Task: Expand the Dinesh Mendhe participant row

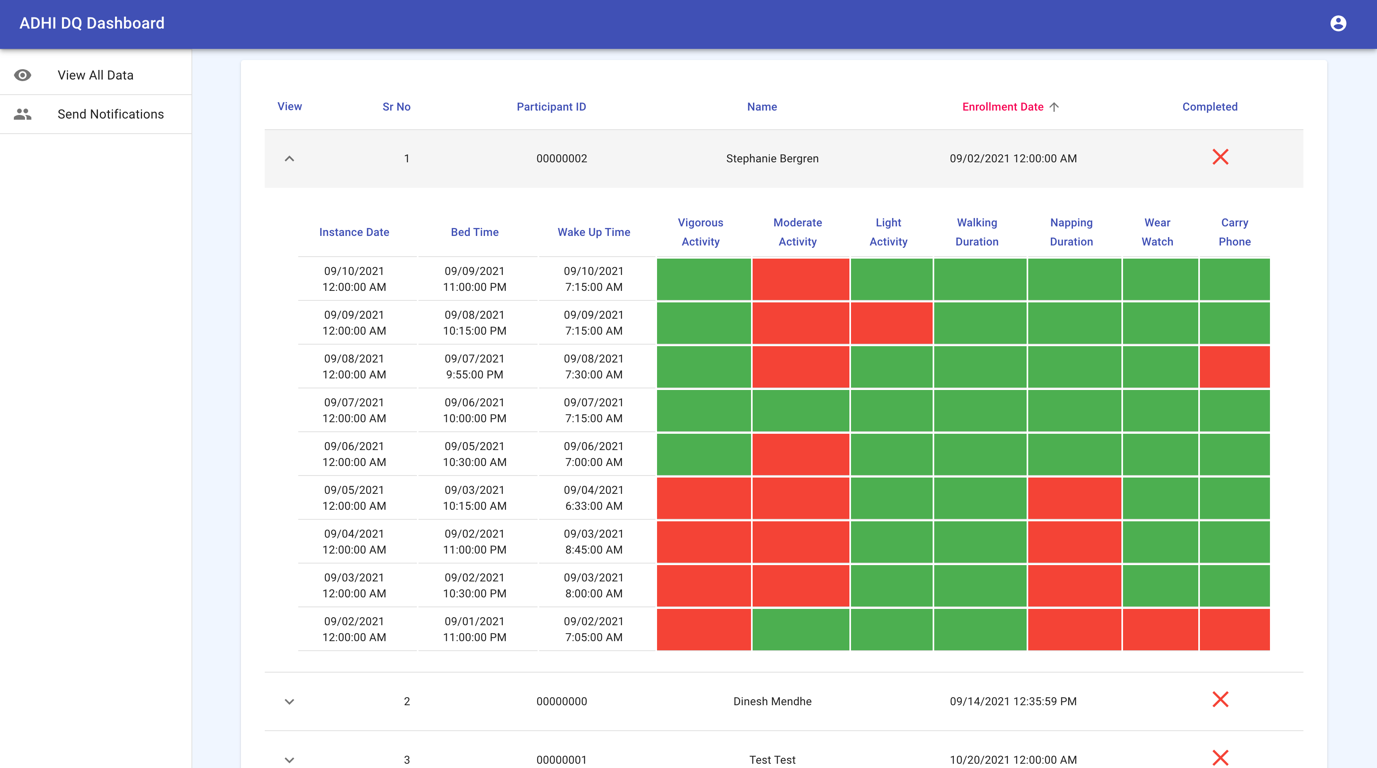Action: [289, 702]
